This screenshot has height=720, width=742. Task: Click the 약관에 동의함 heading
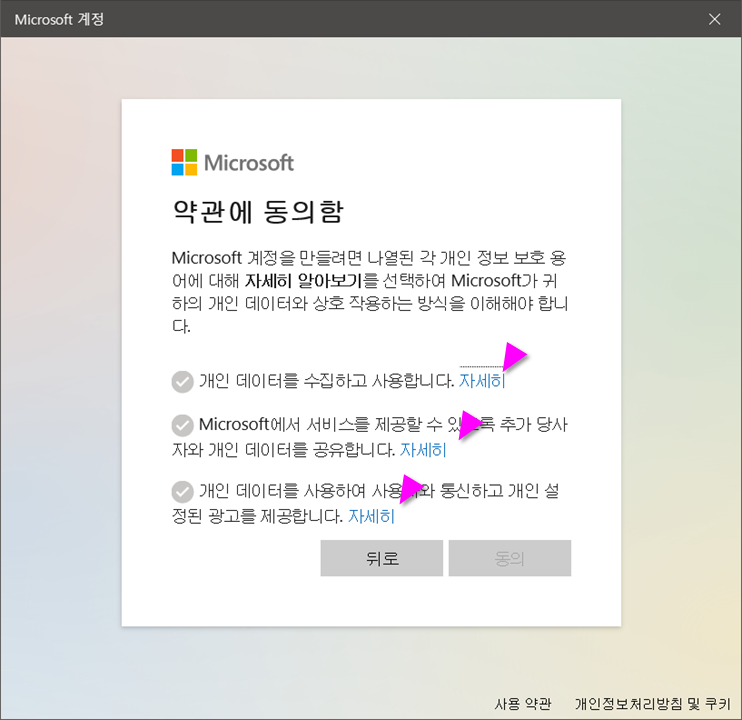[257, 211]
